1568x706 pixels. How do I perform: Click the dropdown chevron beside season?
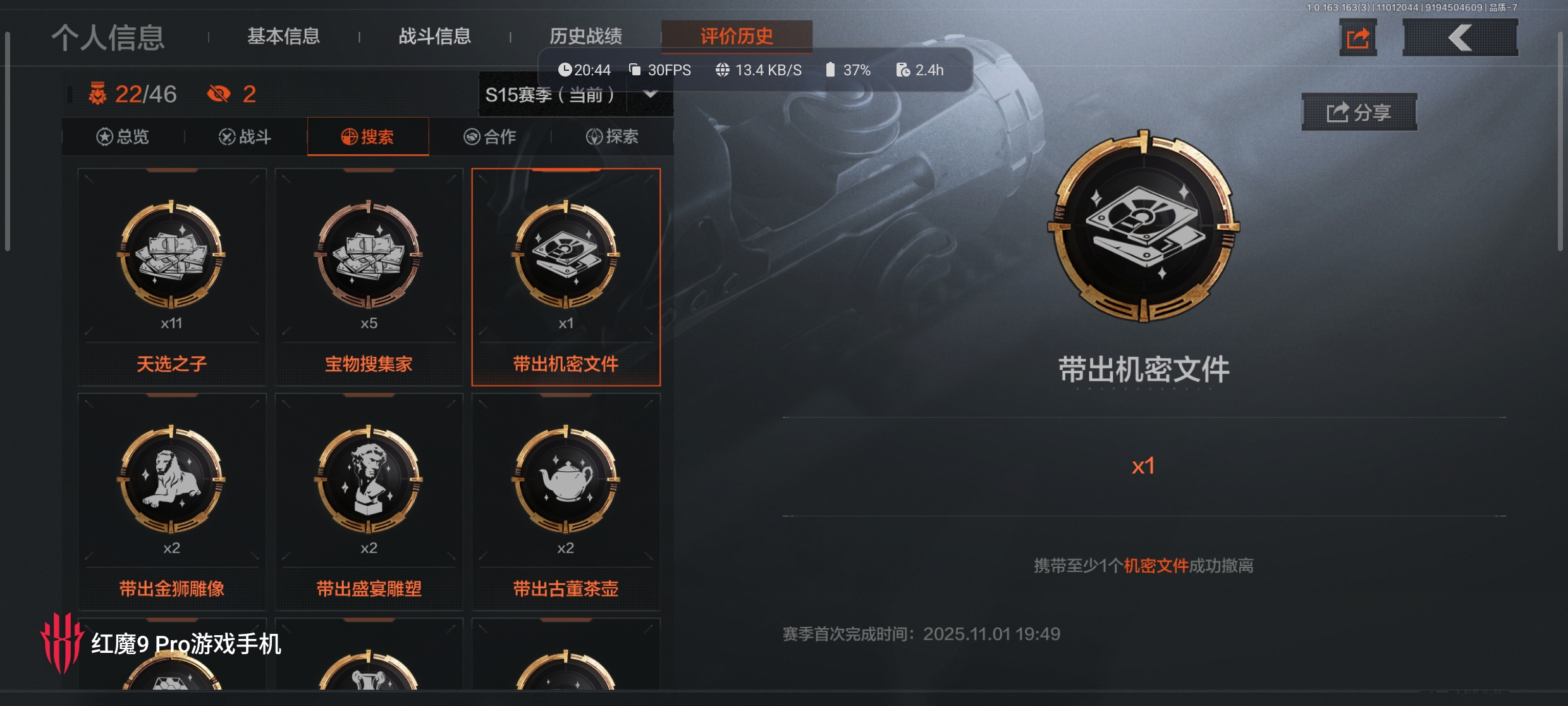650,94
